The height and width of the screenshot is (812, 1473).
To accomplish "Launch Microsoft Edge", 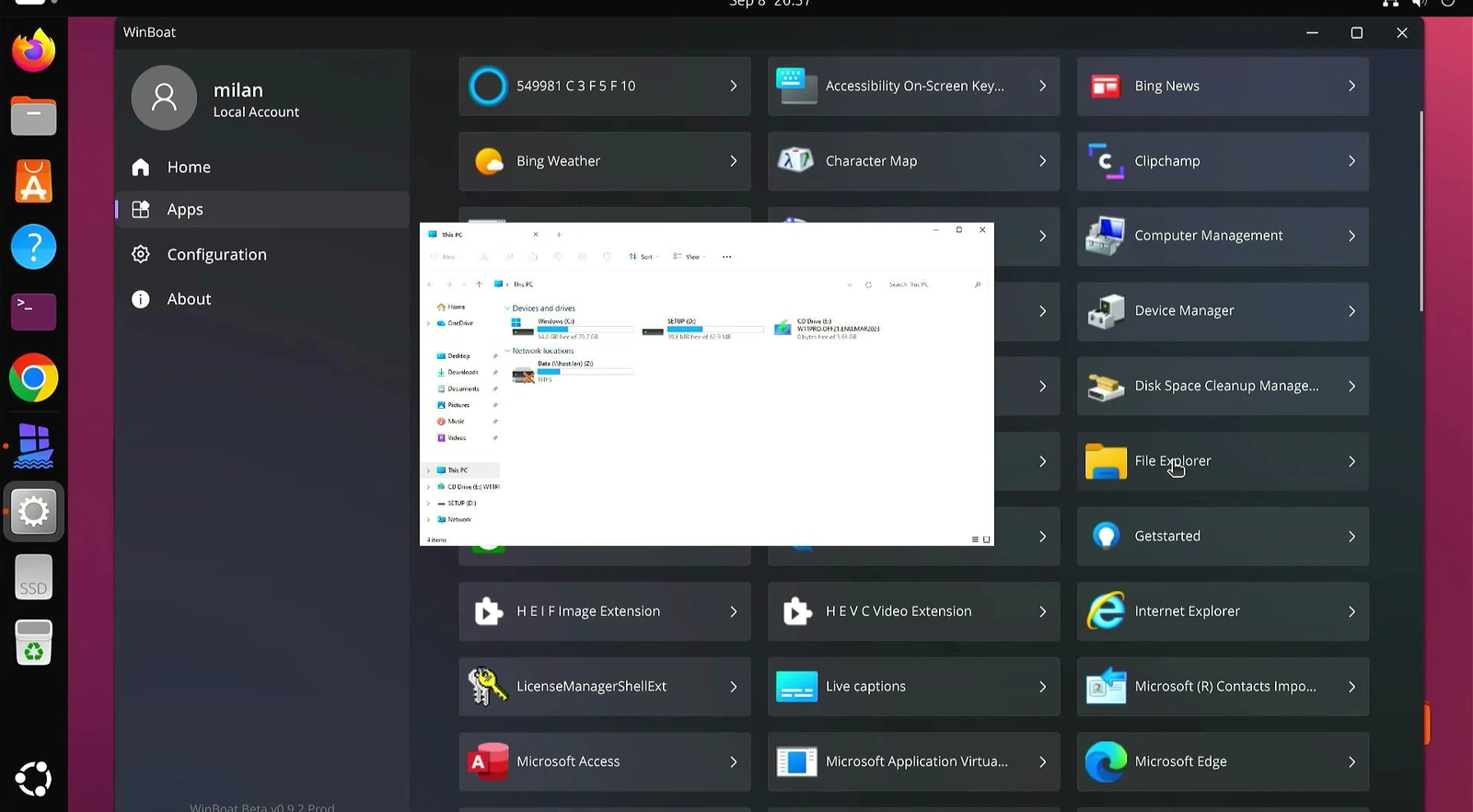I will point(1223,761).
